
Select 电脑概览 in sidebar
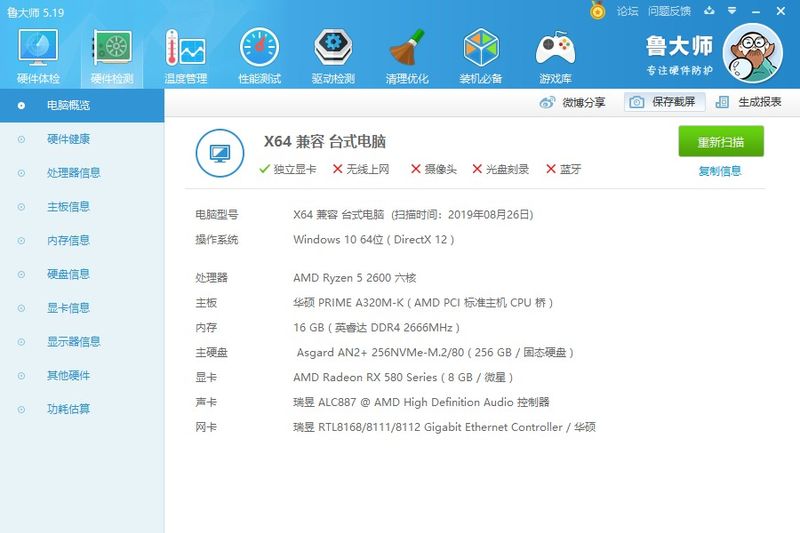pyautogui.click(x=82, y=106)
